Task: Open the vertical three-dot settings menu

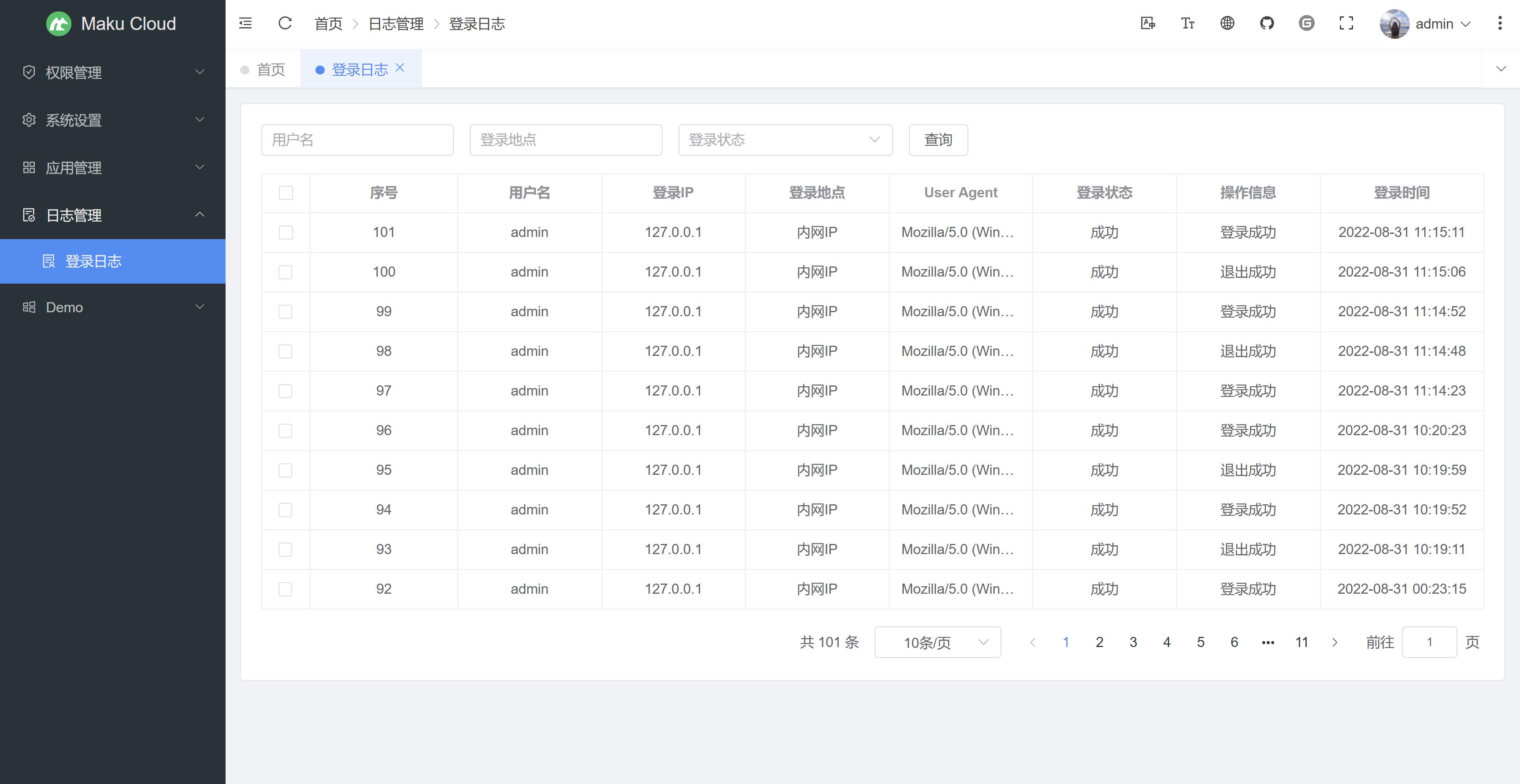Action: point(1499,24)
